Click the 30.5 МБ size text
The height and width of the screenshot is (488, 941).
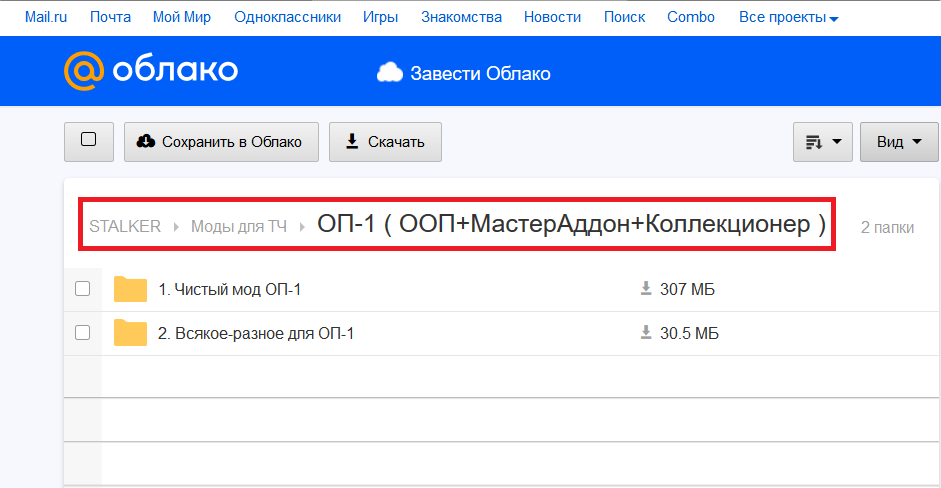[689, 333]
